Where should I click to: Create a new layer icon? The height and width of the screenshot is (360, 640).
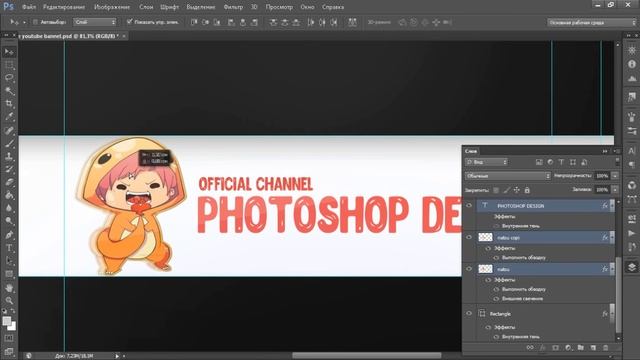pyautogui.click(x=593, y=348)
